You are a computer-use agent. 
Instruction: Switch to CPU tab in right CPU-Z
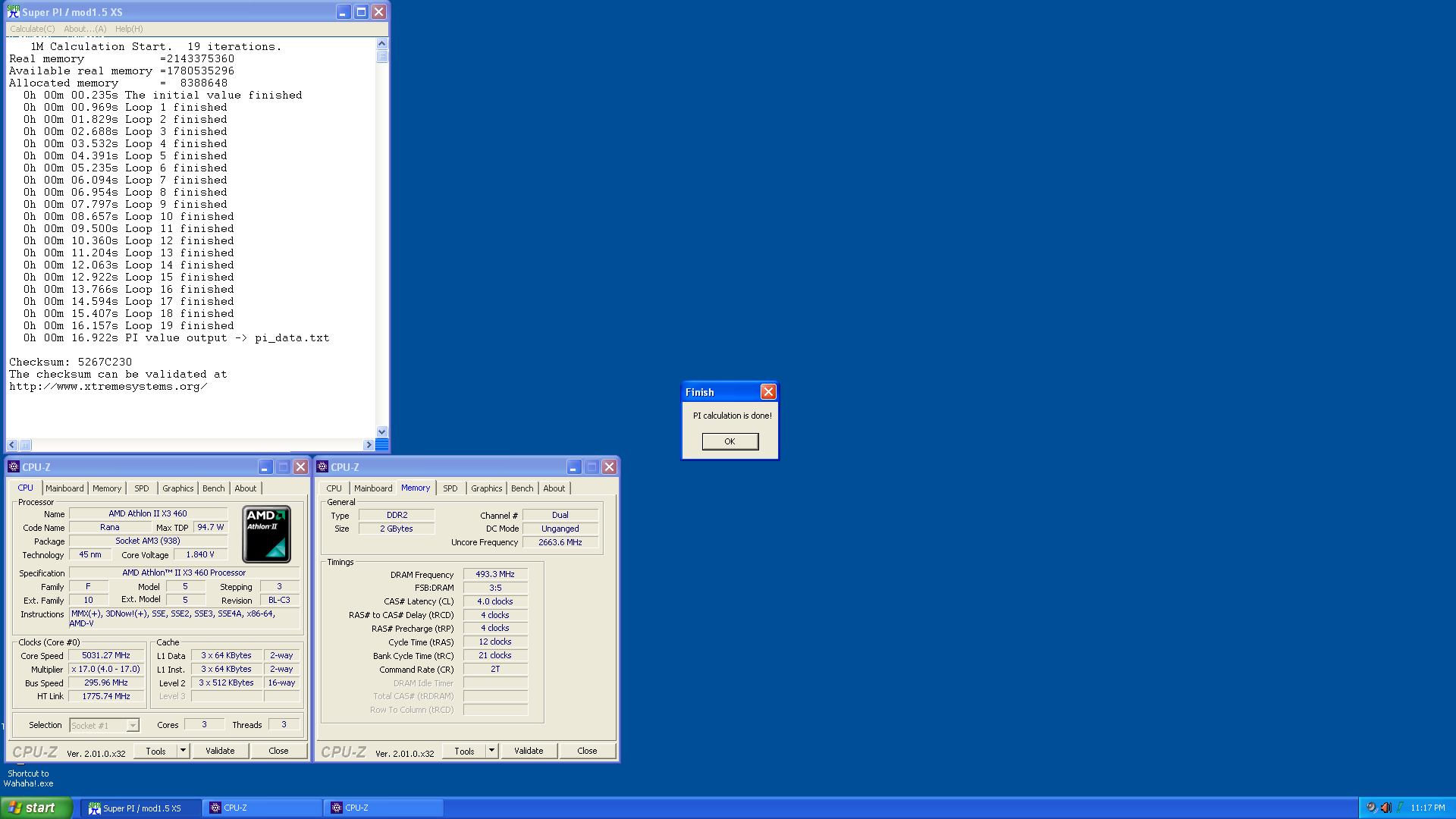(334, 488)
